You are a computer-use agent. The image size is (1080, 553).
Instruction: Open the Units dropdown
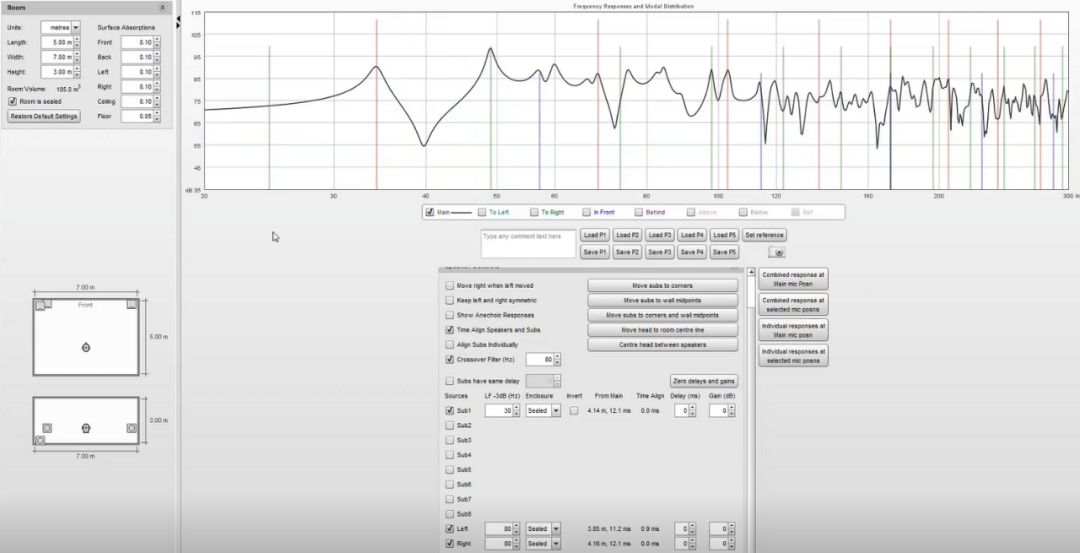click(x=76, y=28)
